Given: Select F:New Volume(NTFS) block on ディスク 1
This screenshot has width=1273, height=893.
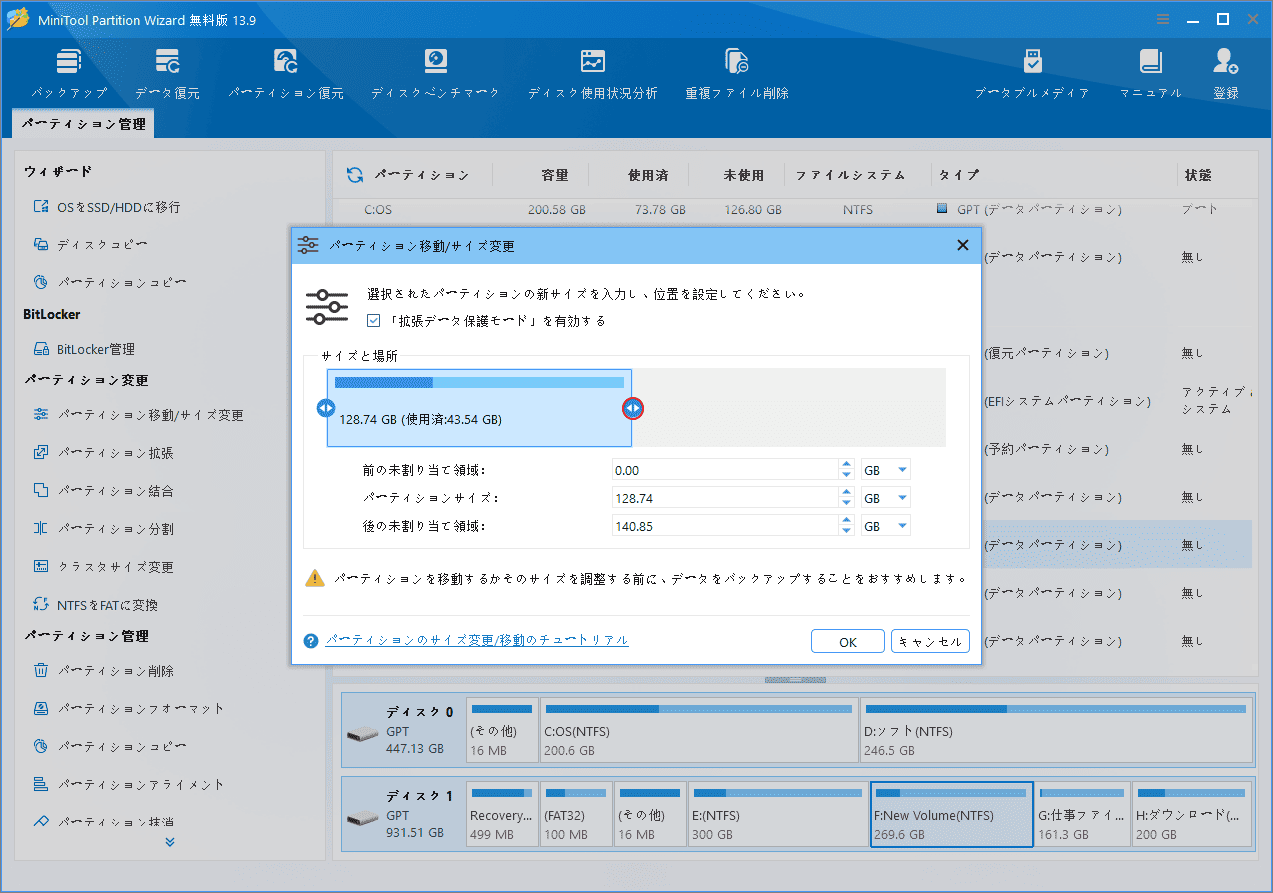Looking at the screenshot, I should pyautogui.click(x=952, y=816).
